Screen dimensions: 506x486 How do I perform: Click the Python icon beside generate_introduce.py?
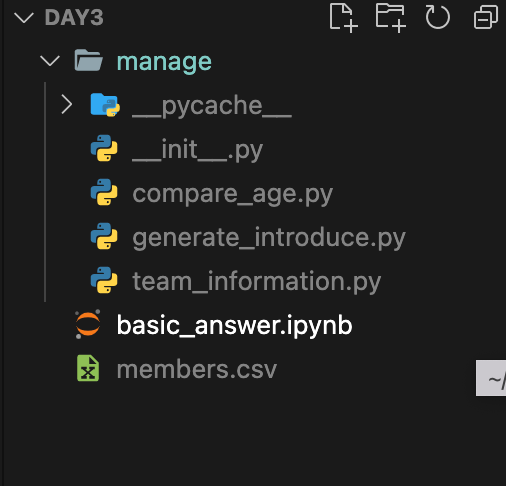[104, 236]
